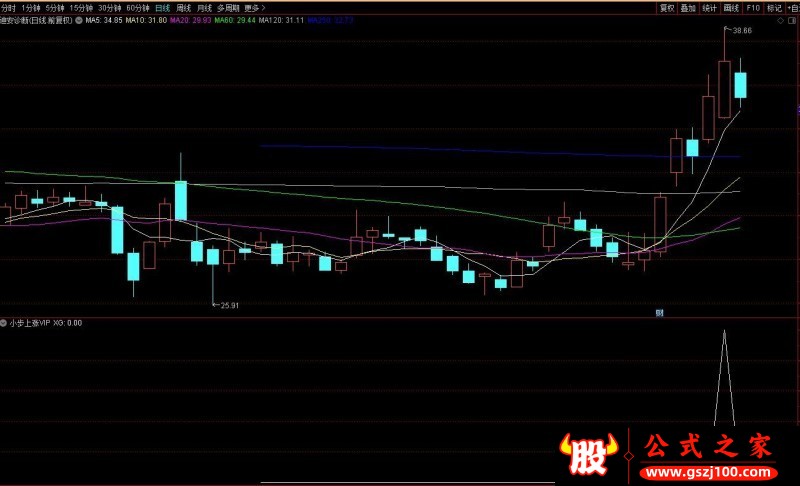Click the MA10: 31.80 label
The width and height of the screenshot is (800, 486).
point(146,20)
